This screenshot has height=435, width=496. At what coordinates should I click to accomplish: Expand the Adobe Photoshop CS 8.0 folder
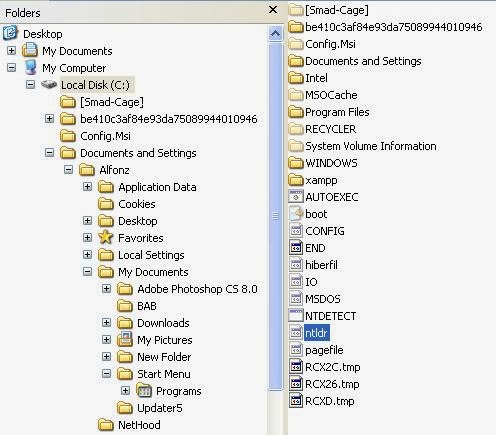(x=106, y=289)
